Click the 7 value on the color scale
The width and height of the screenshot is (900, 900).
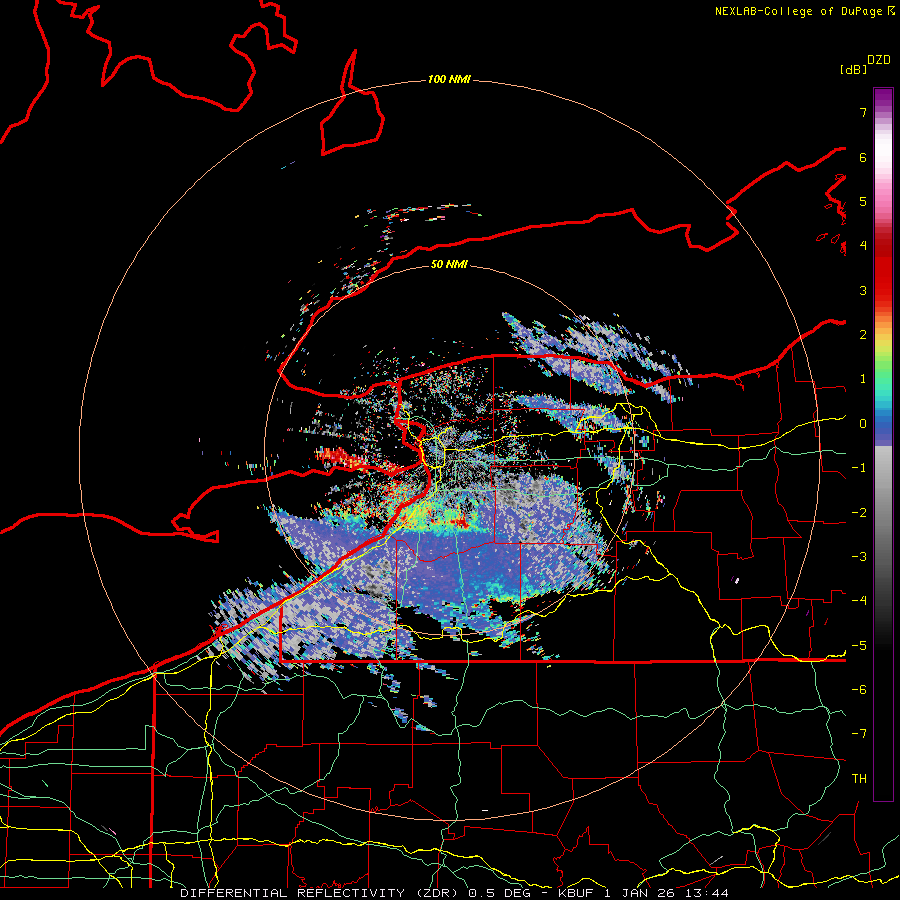tap(863, 112)
